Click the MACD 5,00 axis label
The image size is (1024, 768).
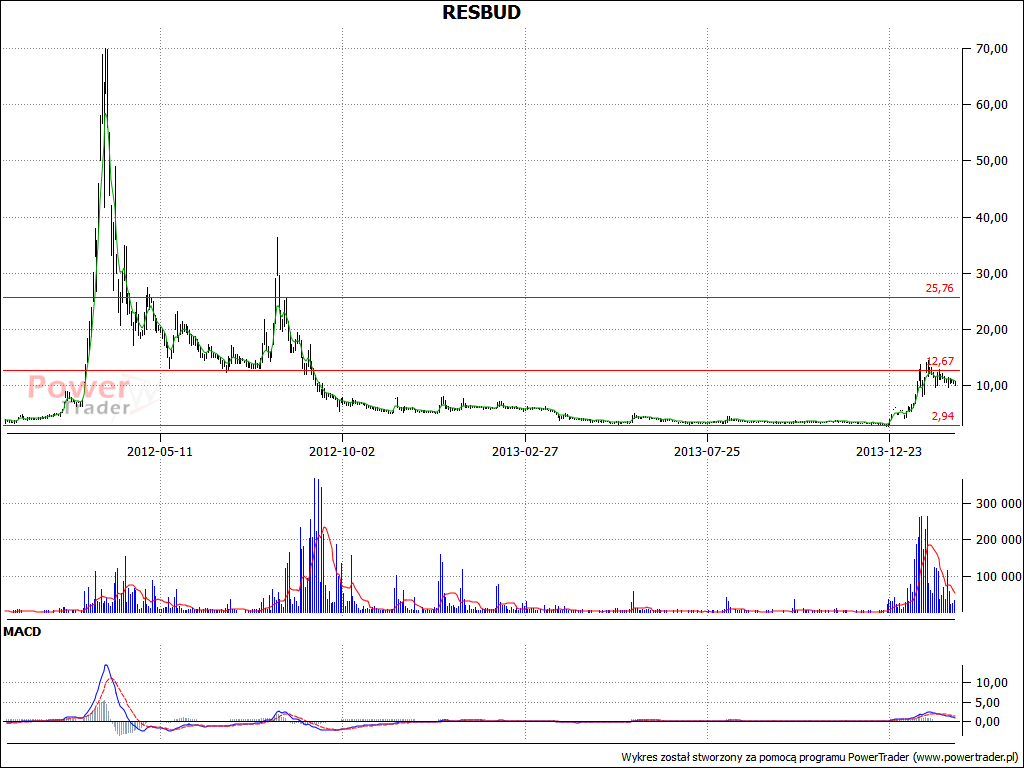click(x=989, y=703)
